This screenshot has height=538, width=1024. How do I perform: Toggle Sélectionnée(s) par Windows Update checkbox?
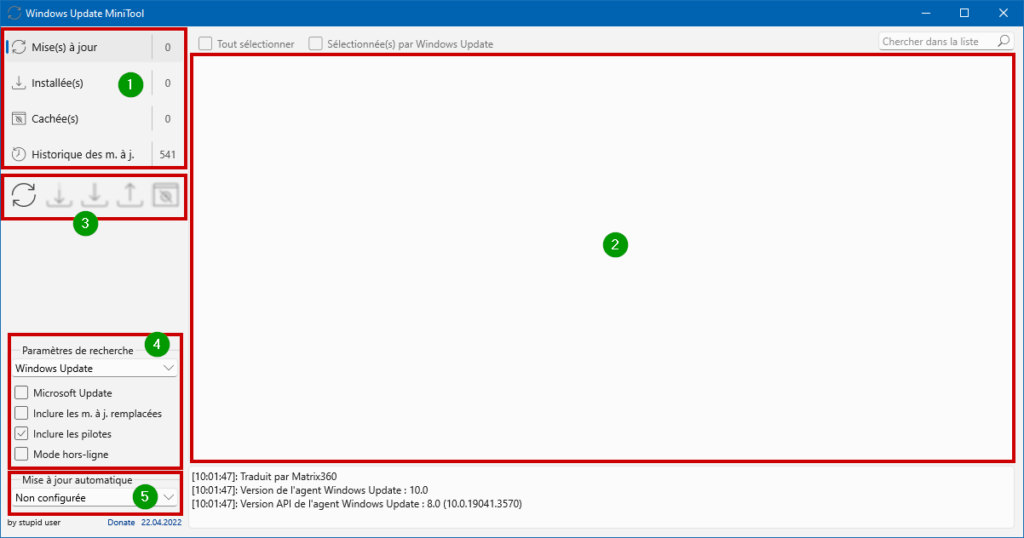point(315,44)
